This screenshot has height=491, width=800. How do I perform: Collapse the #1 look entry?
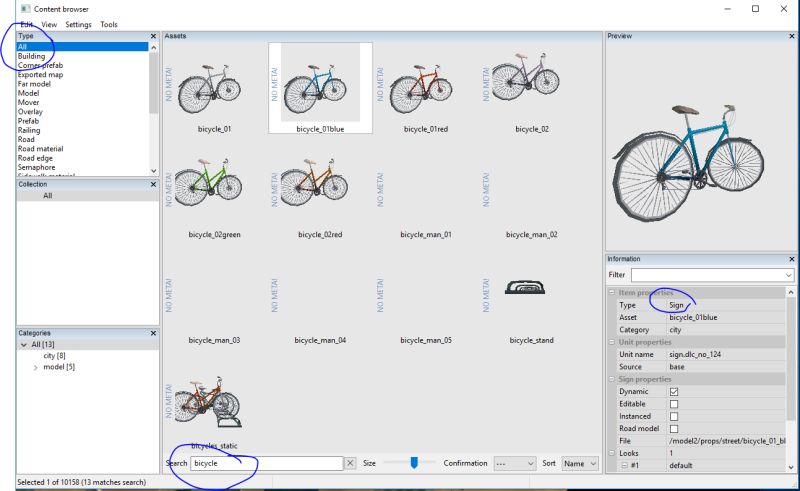[624, 465]
